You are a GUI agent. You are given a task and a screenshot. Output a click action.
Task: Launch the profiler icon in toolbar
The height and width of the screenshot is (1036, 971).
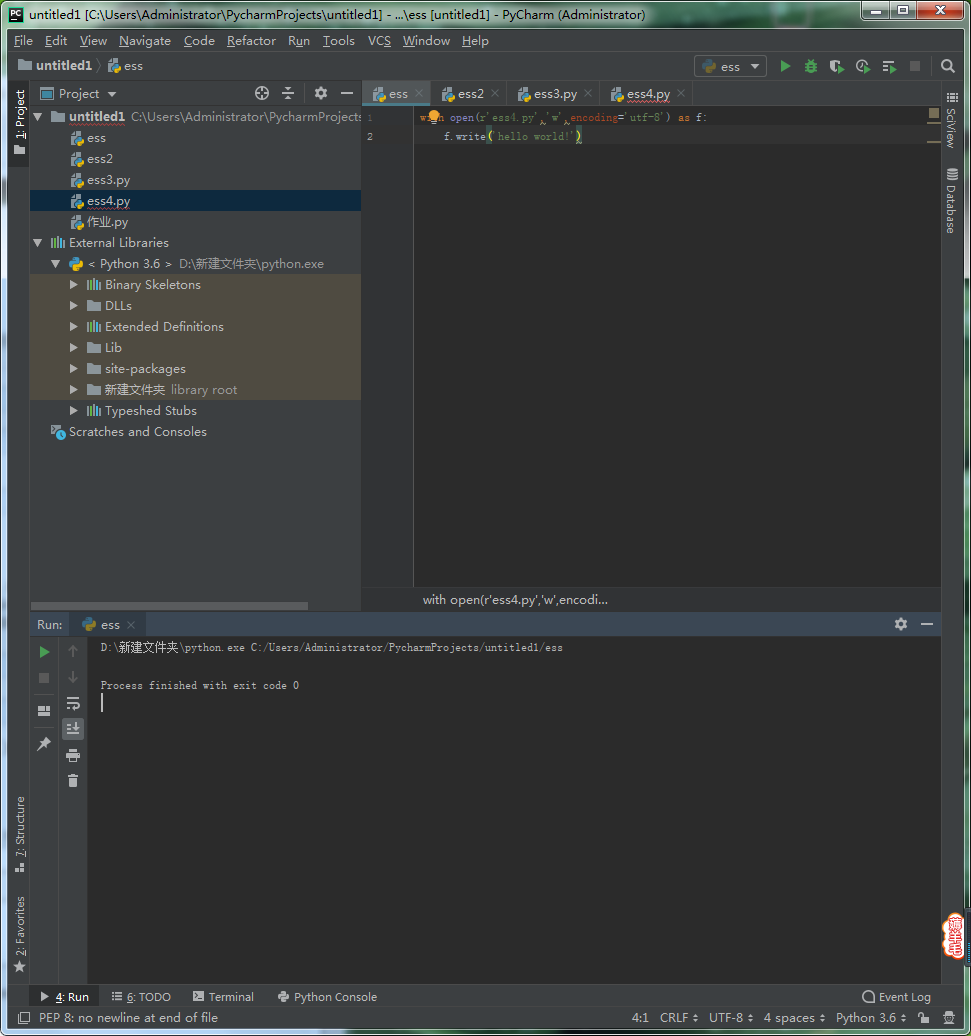pyautogui.click(x=863, y=66)
